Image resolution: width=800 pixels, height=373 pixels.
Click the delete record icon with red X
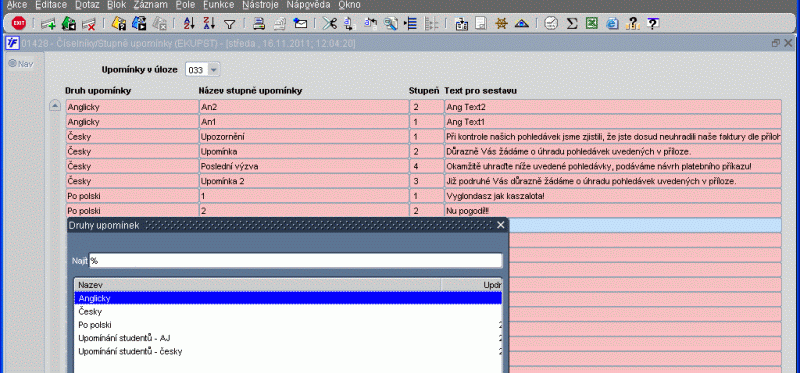coord(89,23)
